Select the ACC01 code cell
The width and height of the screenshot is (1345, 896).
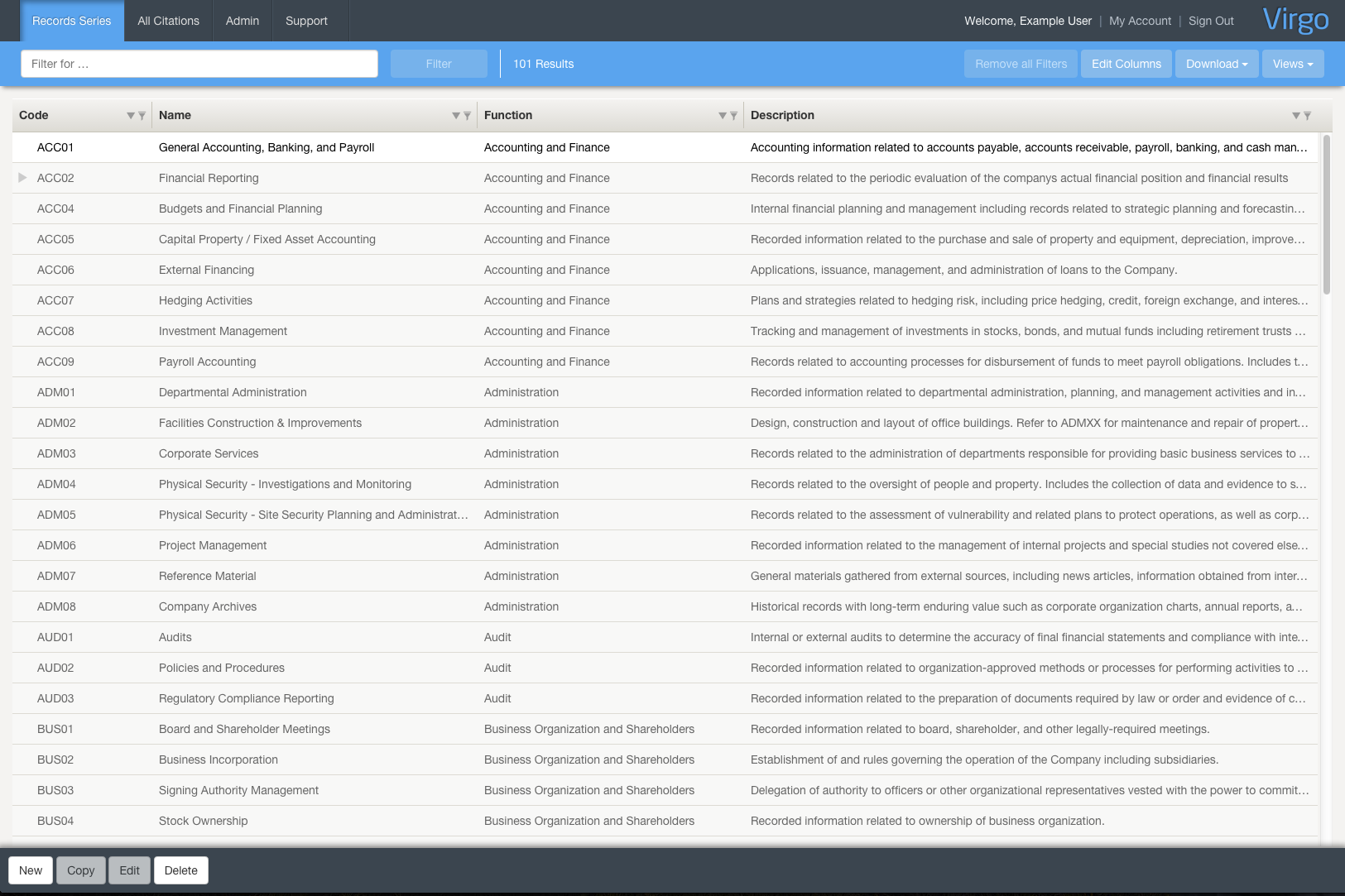tap(55, 147)
